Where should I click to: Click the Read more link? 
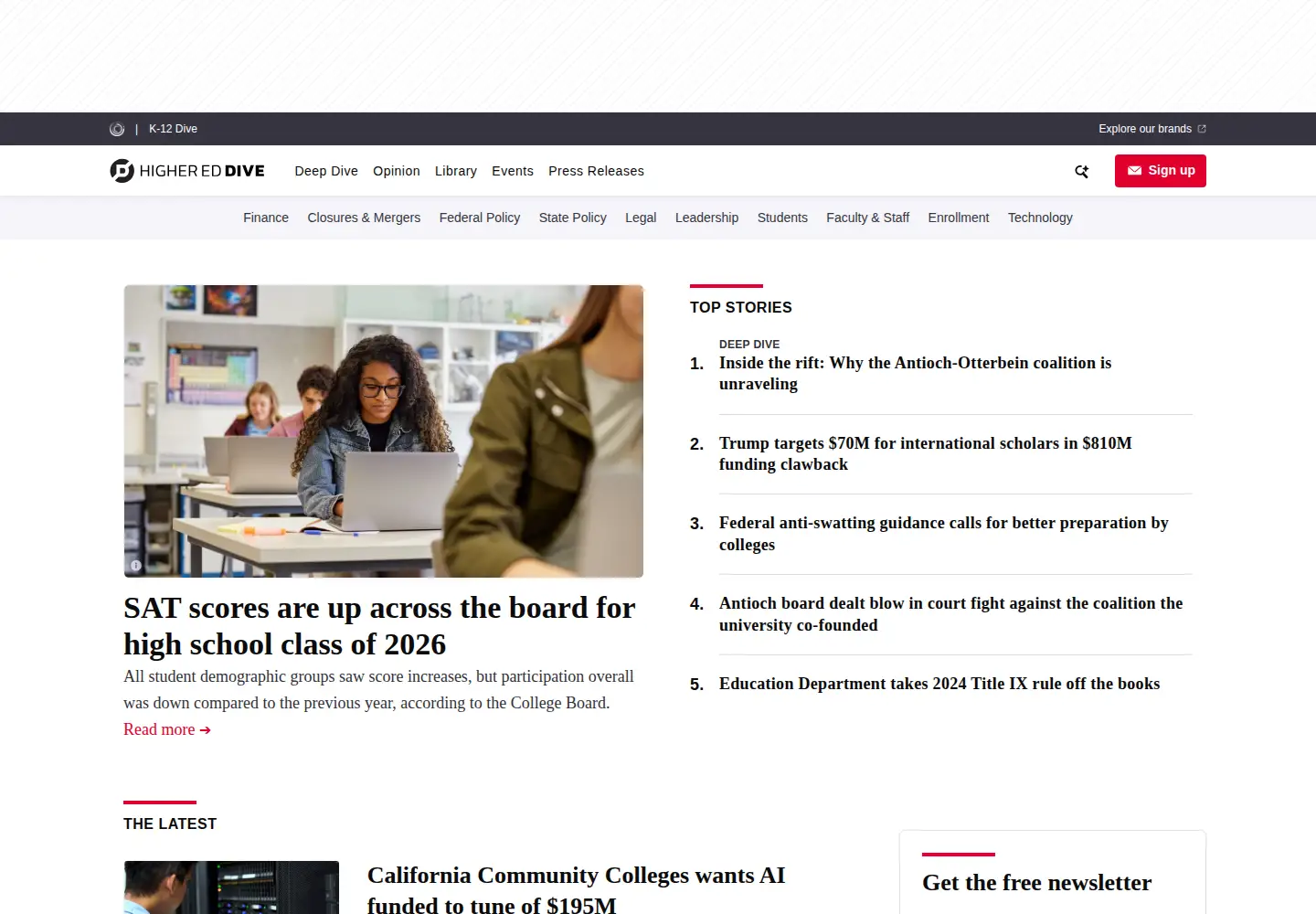coord(167,729)
